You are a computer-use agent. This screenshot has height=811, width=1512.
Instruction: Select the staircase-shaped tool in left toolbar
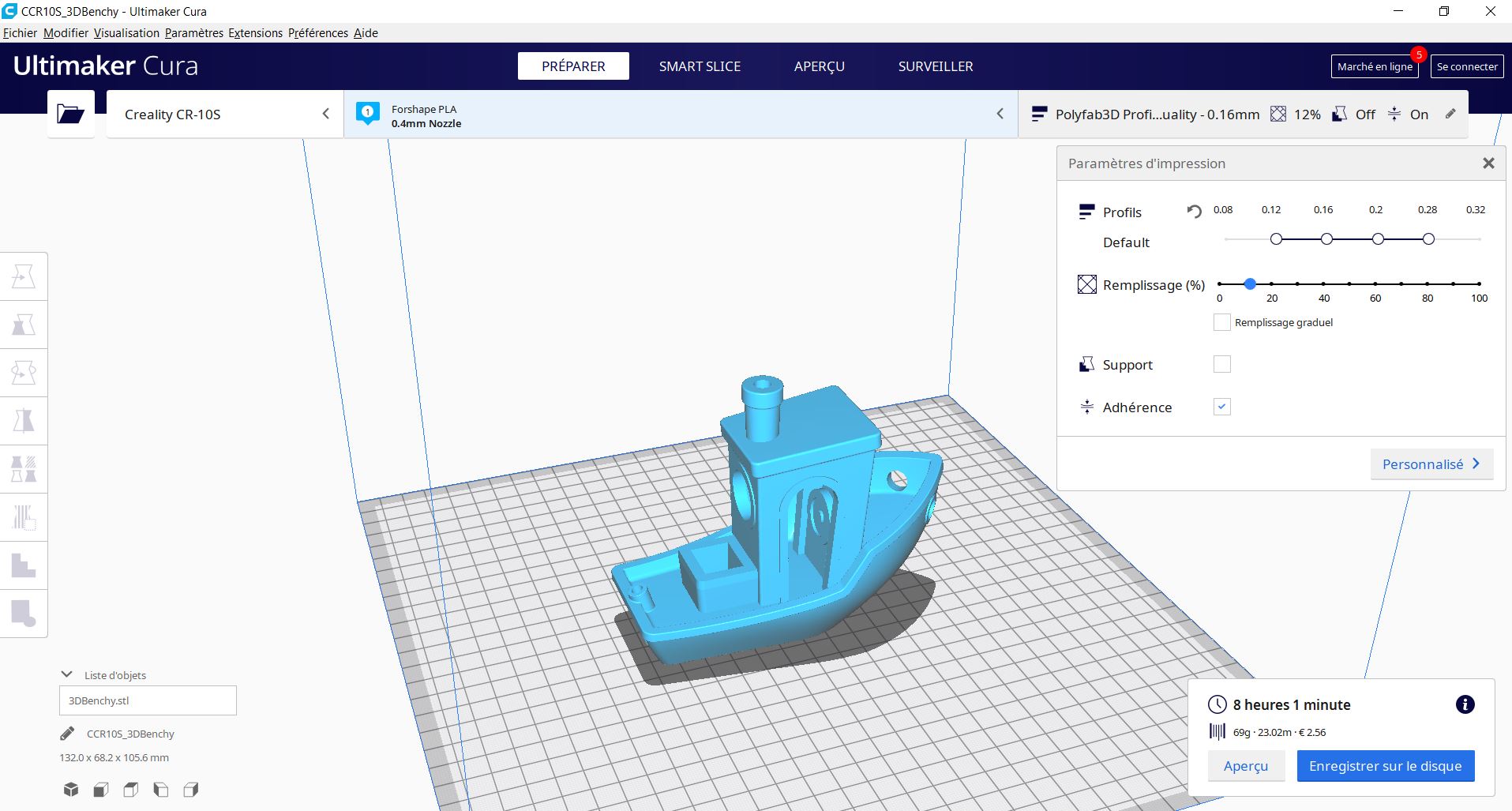(24, 565)
